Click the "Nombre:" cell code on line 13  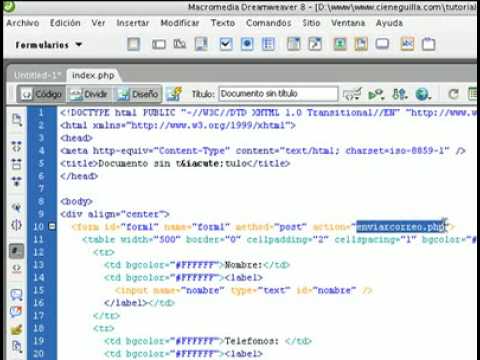click(x=197, y=265)
